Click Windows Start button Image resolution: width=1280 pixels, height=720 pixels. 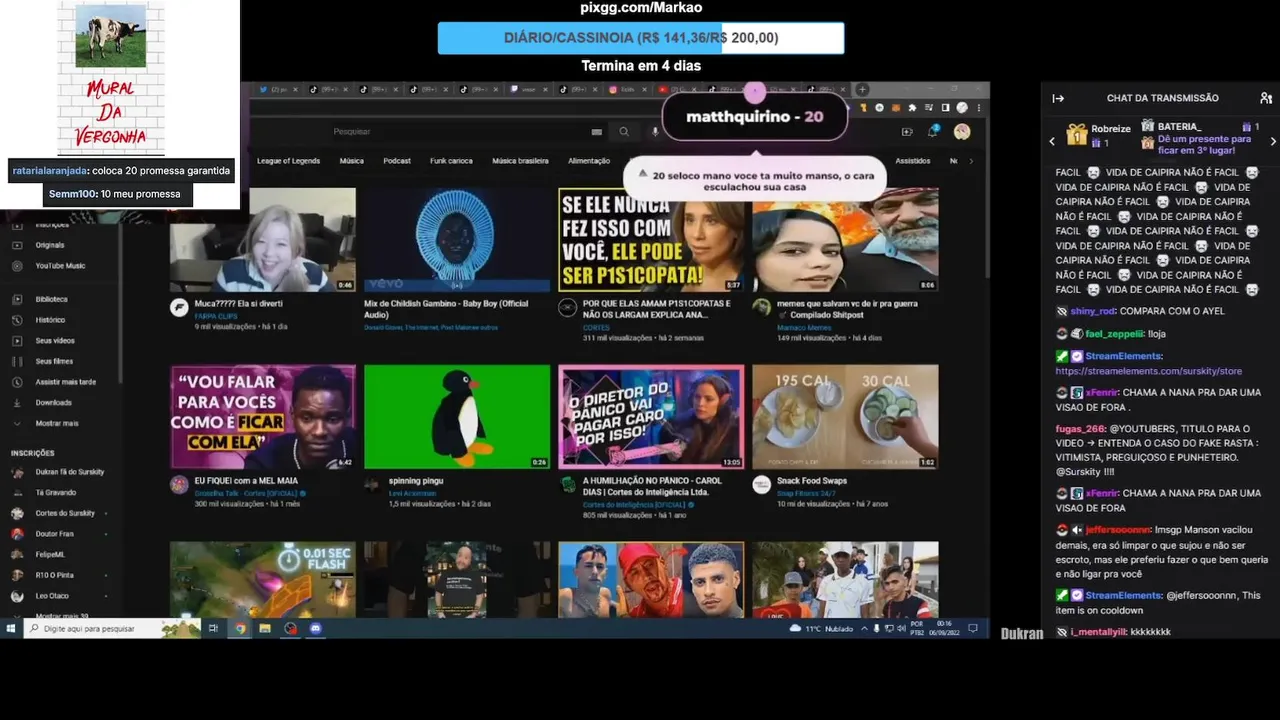[11, 628]
